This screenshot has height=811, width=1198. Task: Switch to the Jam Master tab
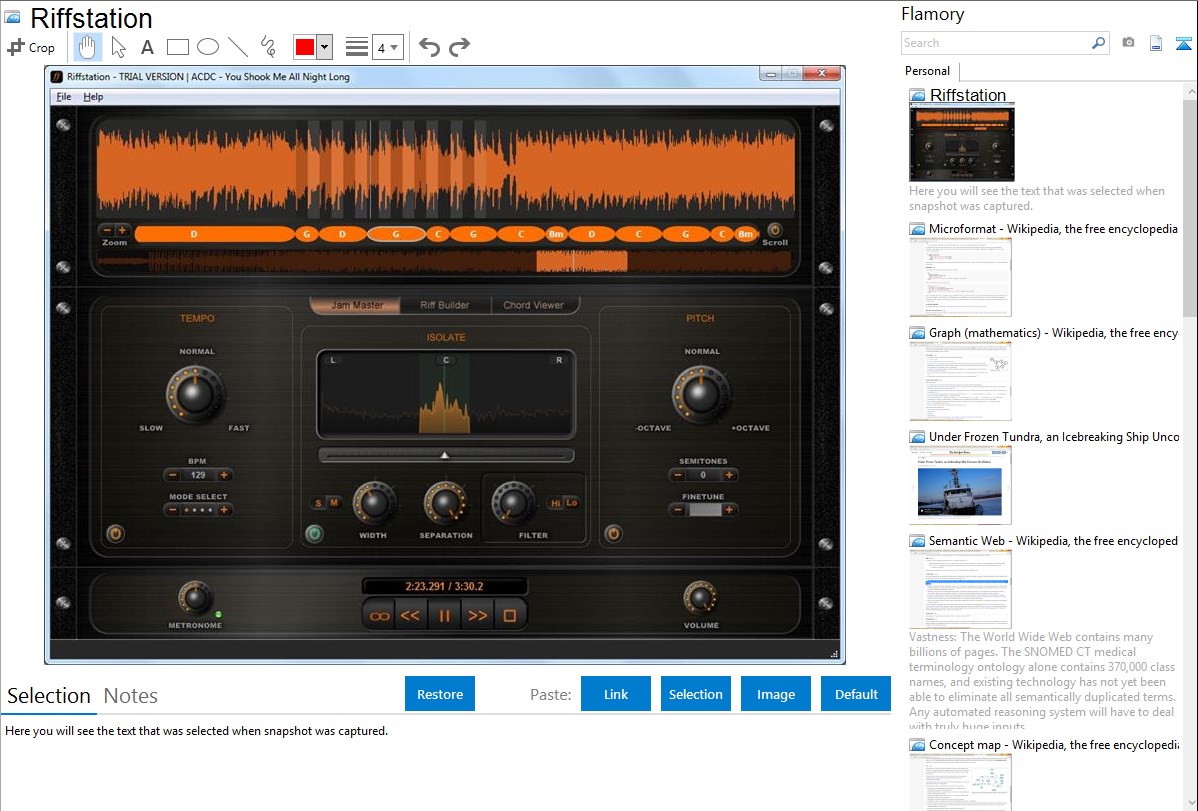[356, 305]
